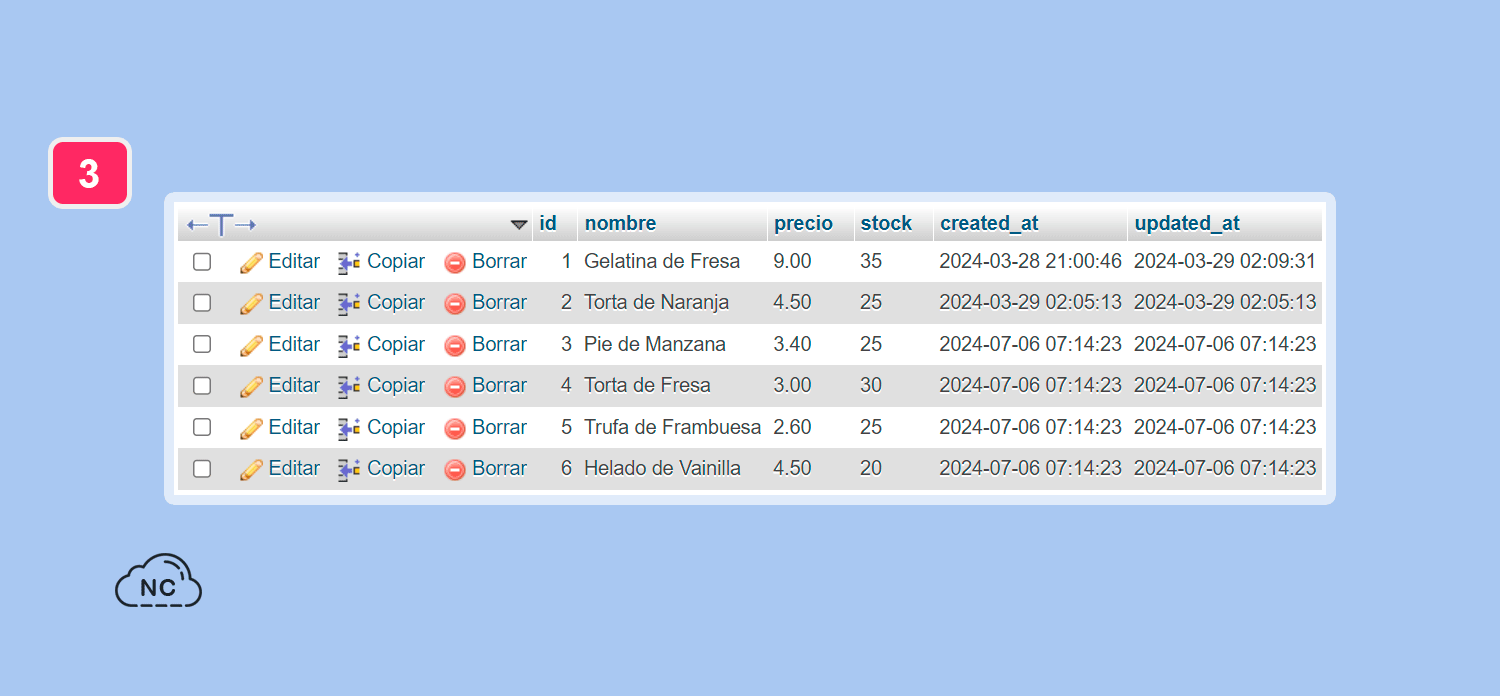Image resolution: width=1500 pixels, height=696 pixels.
Task: Click Borrar link for Pie de Manzana
Action: coord(500,344)
